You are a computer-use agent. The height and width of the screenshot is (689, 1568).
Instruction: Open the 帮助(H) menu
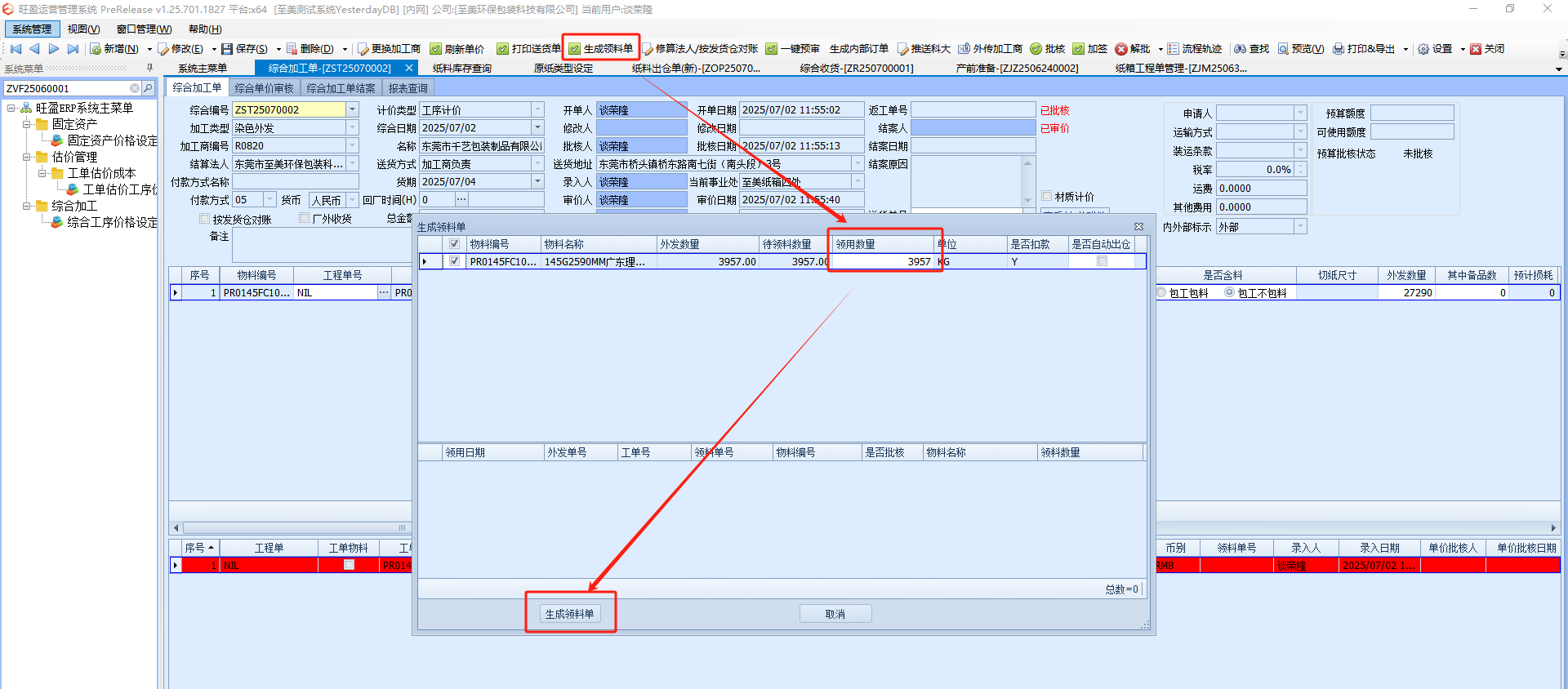pos(205,29)
